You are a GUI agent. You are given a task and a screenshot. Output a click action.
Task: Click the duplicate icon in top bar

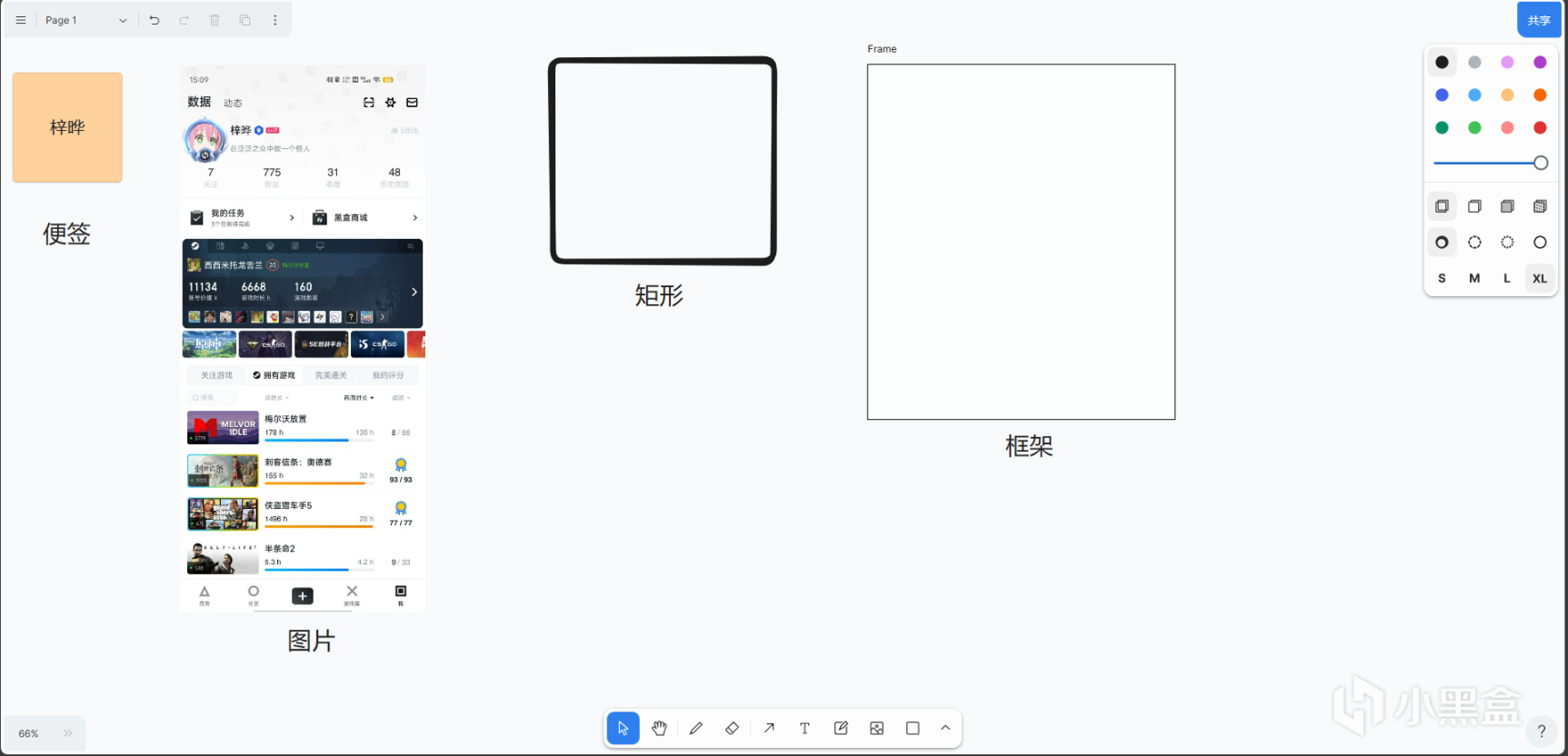(x=245, y=20)
